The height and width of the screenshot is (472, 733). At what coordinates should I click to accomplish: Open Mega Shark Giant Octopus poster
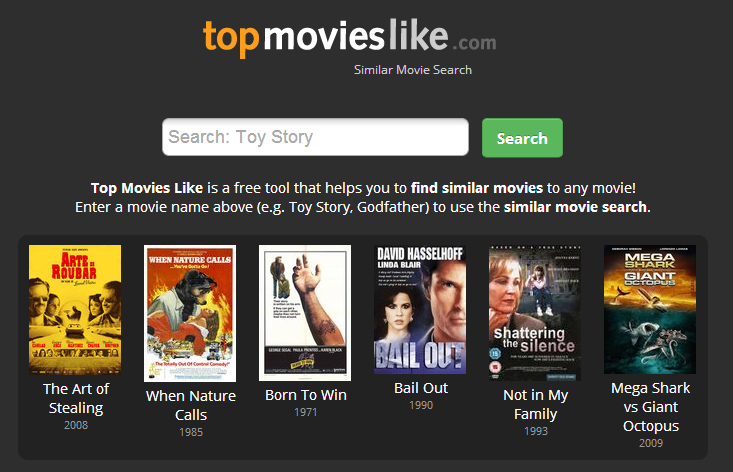650,309
